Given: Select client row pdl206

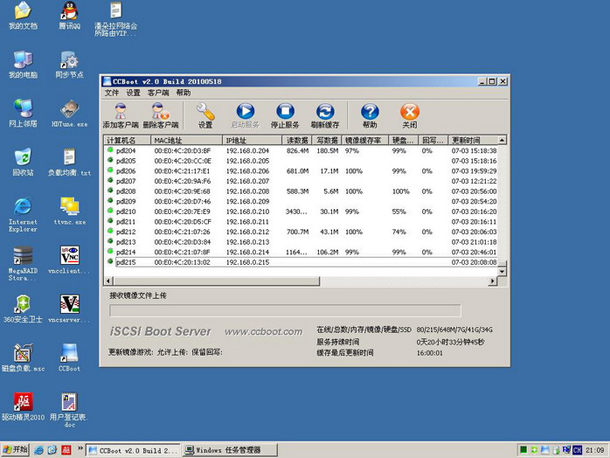Looking at the screenshot, I should [x=301, y=171].
